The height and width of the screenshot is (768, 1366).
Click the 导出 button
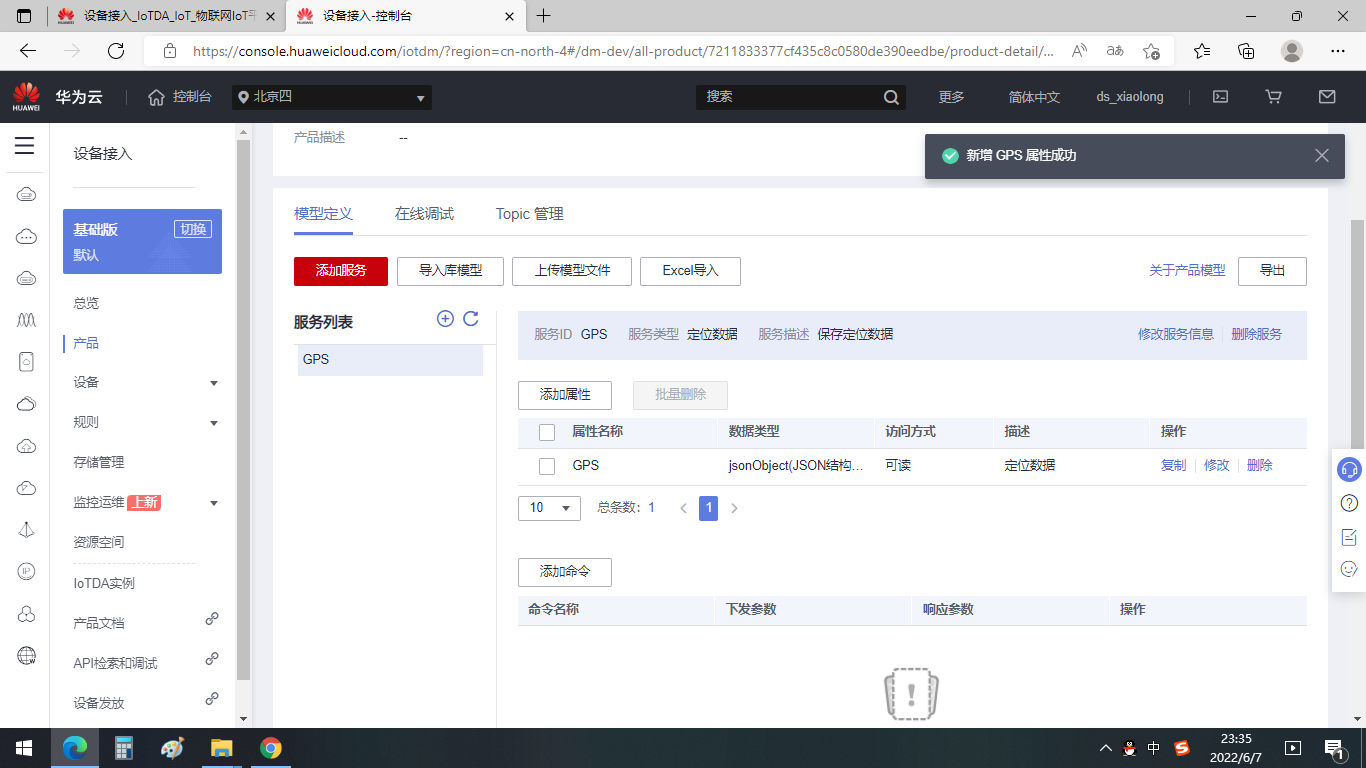[1272, 271]
